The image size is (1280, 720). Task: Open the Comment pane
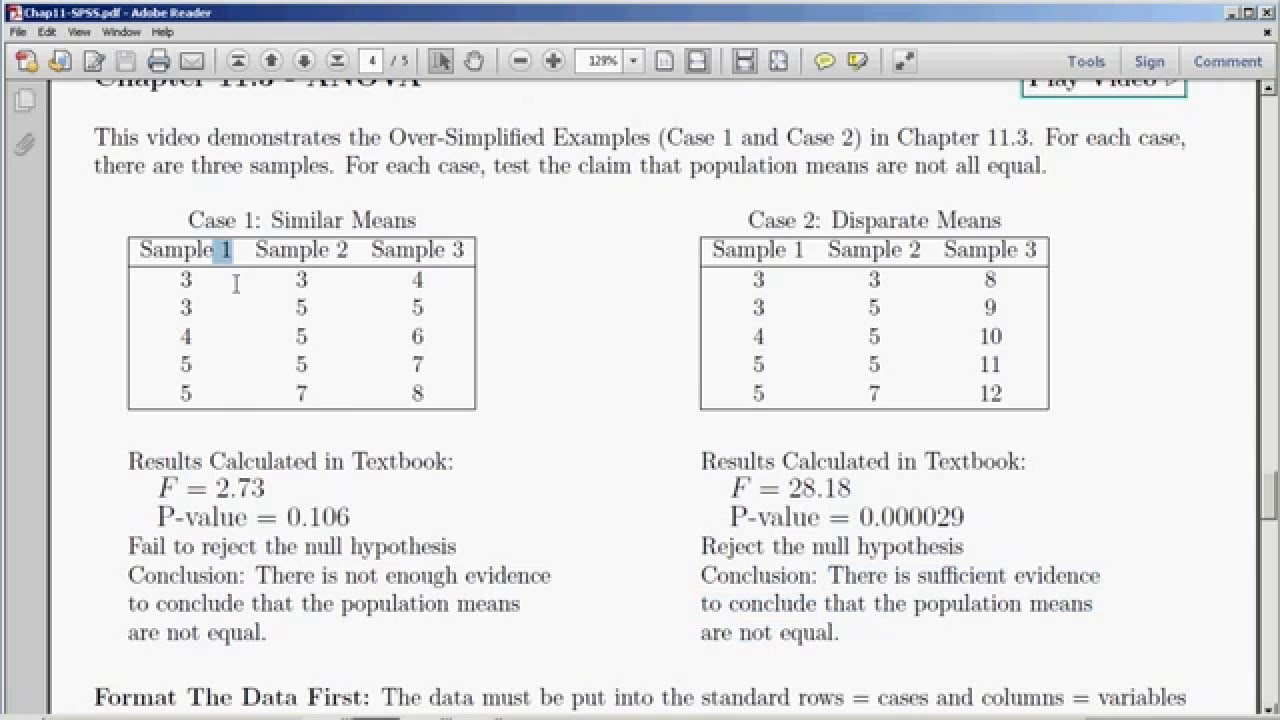(1227, 61)
